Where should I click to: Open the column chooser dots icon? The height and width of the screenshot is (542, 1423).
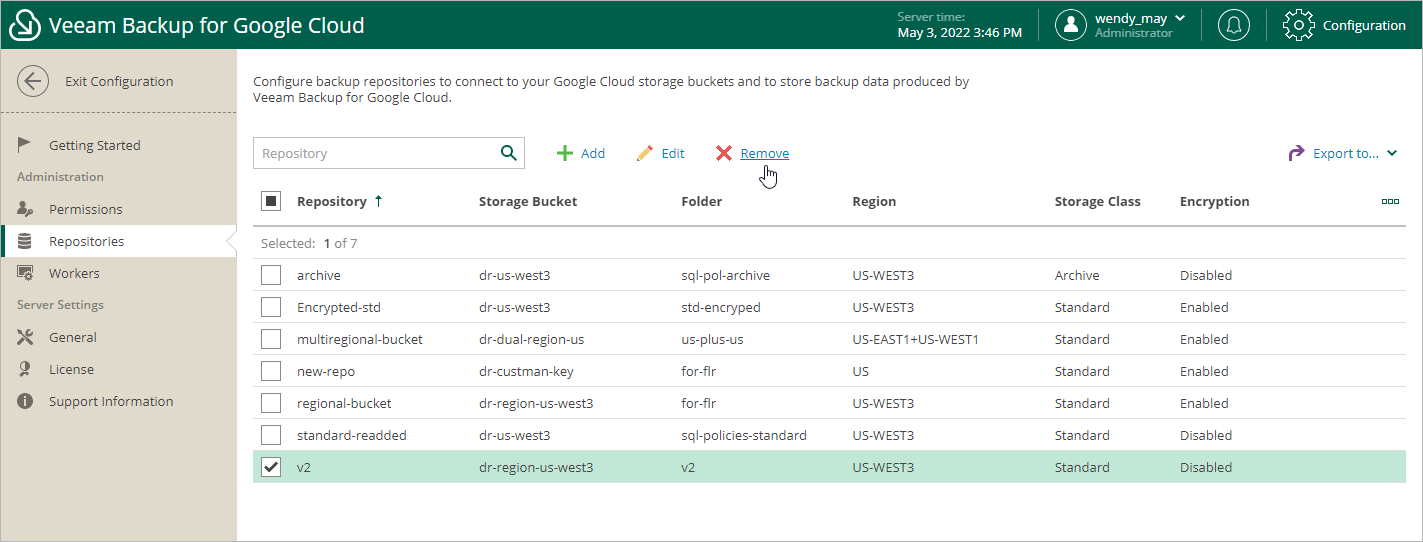(1390, 201)
